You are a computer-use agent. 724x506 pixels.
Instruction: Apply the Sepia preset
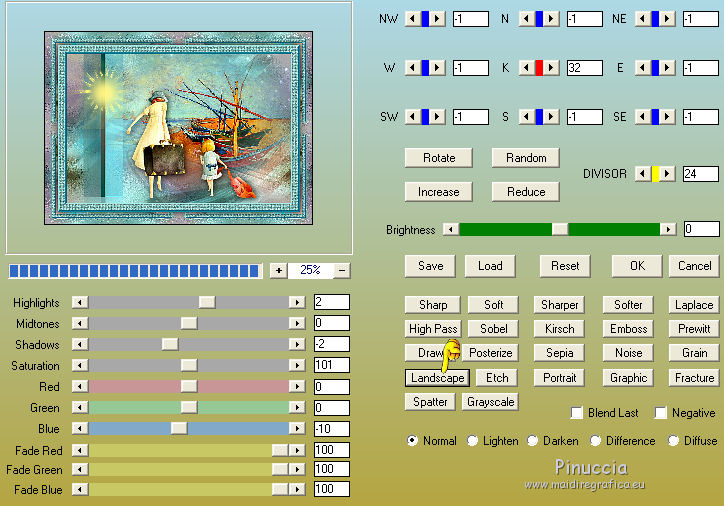(x=559, y=353)
